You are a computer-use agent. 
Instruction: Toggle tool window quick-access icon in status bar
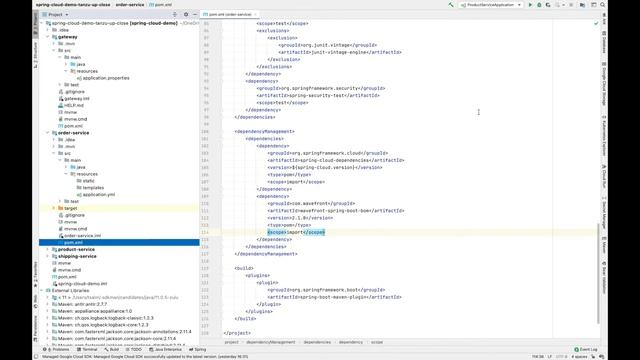coord(36,357)
